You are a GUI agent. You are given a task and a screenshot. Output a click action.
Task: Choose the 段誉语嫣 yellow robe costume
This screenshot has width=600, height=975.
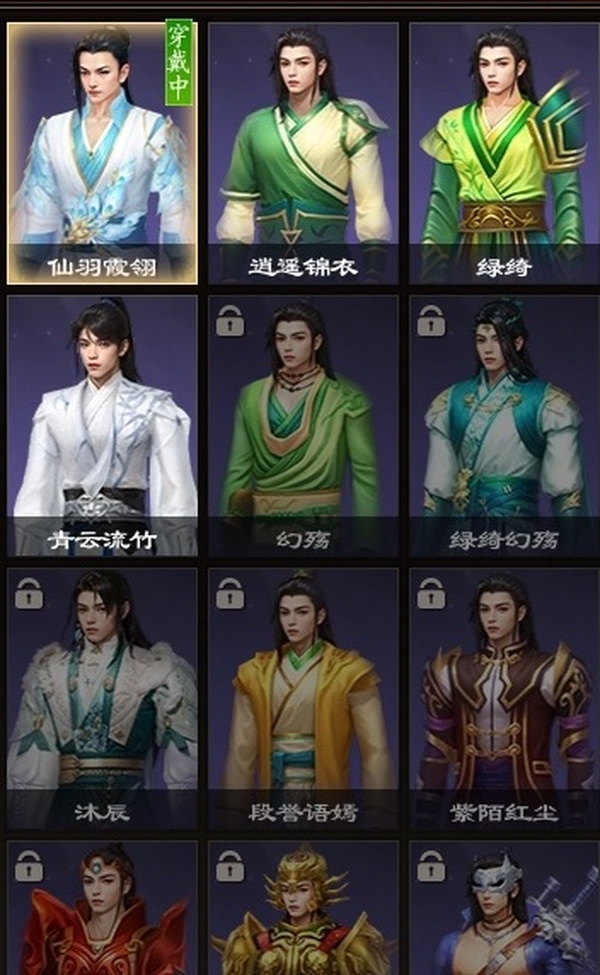(x=303, y=698)
